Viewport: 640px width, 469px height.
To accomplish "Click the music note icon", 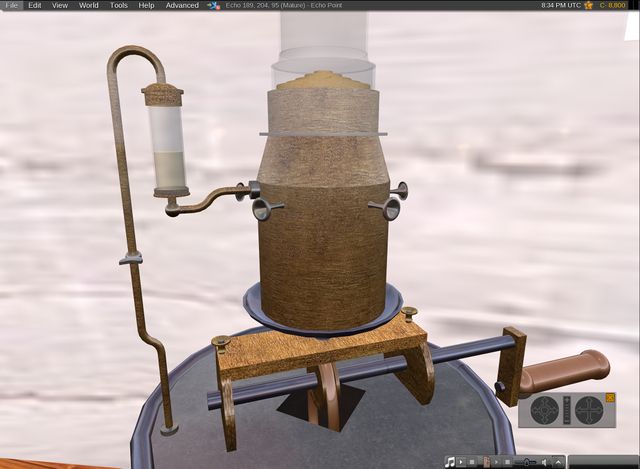I will pos(450,462).
